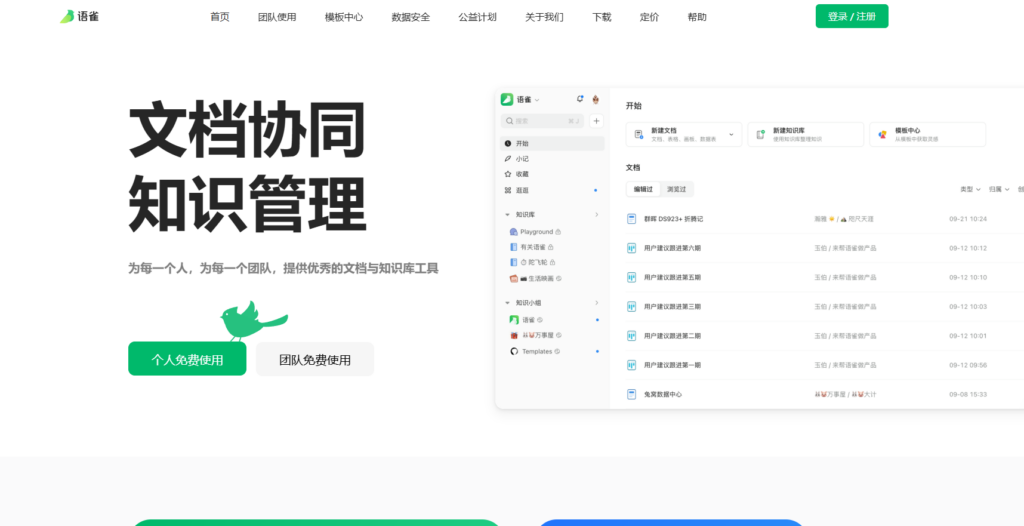
Task: Open the 模板中心 card in 开始
Action: 927,134
